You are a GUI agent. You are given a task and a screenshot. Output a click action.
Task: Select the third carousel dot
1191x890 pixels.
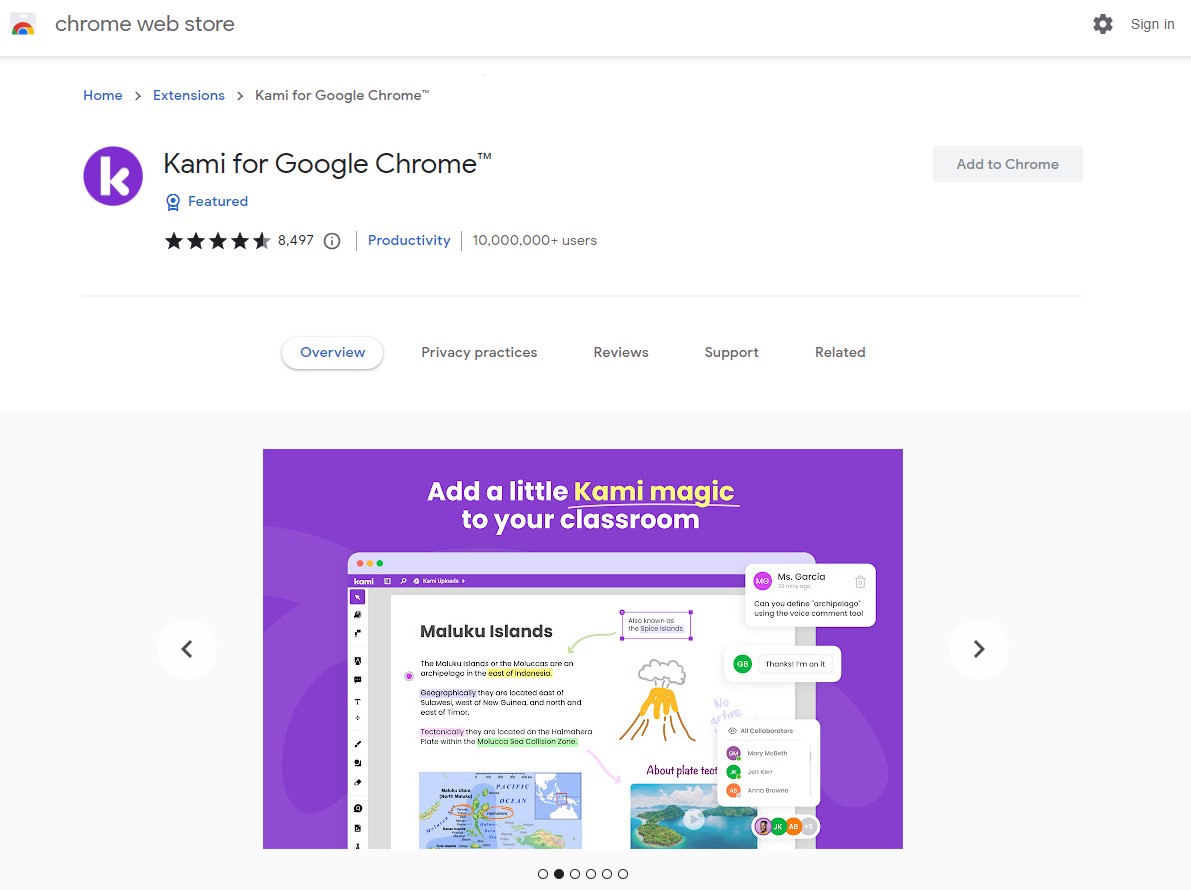575,874
